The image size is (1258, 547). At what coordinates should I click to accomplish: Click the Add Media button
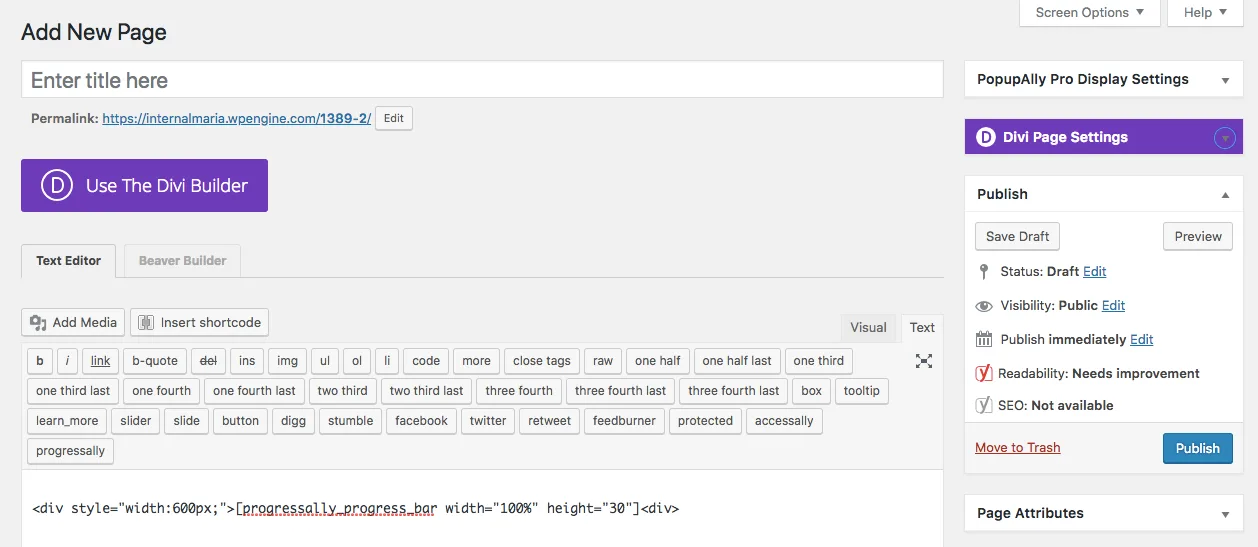[74, 322]
